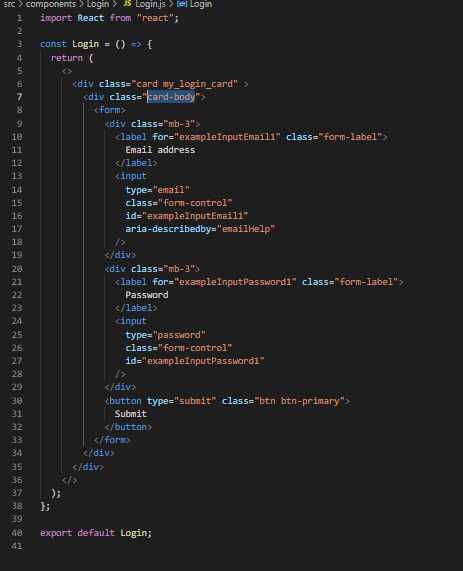Click the class "form-control" on line 15
The image size is (463, 571).
tap(195, 203)
